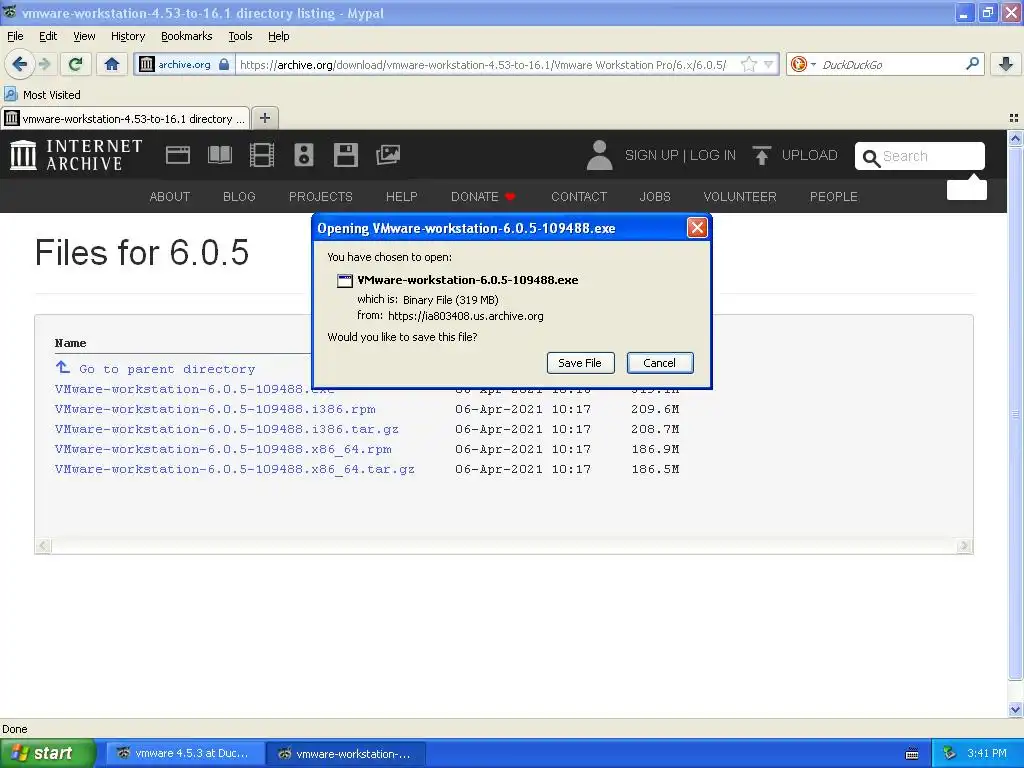Switch to the 'vmware 4.5.3 at Duc...' taskbar window
The image size is (1024, 768).
point(185,754)
